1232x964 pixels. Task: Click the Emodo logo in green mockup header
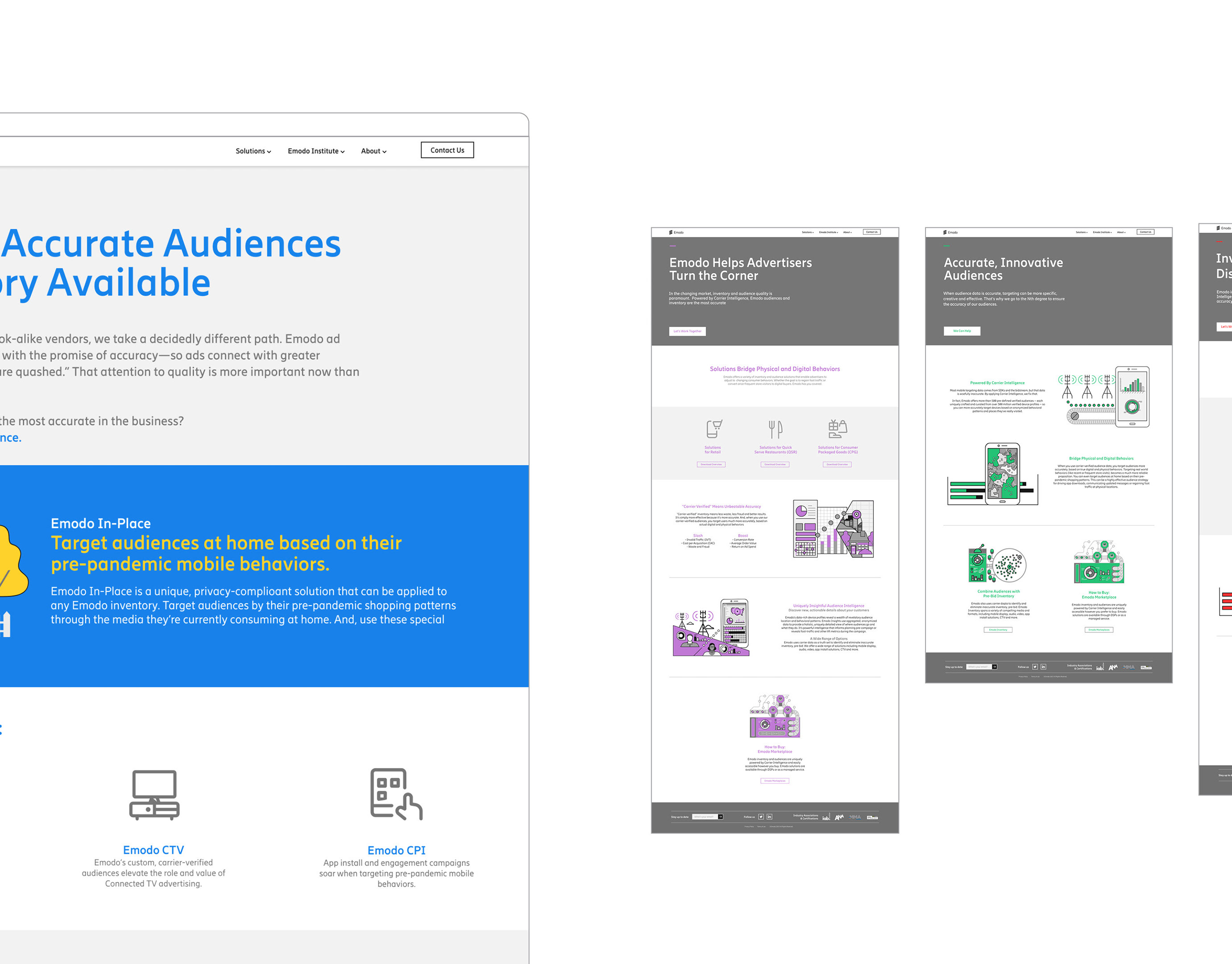pyautogui.click(x=950, y=232)
